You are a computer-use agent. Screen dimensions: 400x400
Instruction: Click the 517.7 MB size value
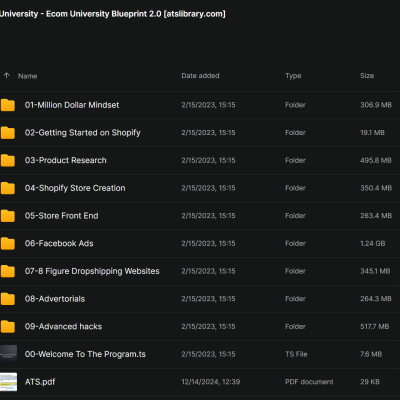coord(375,326)
